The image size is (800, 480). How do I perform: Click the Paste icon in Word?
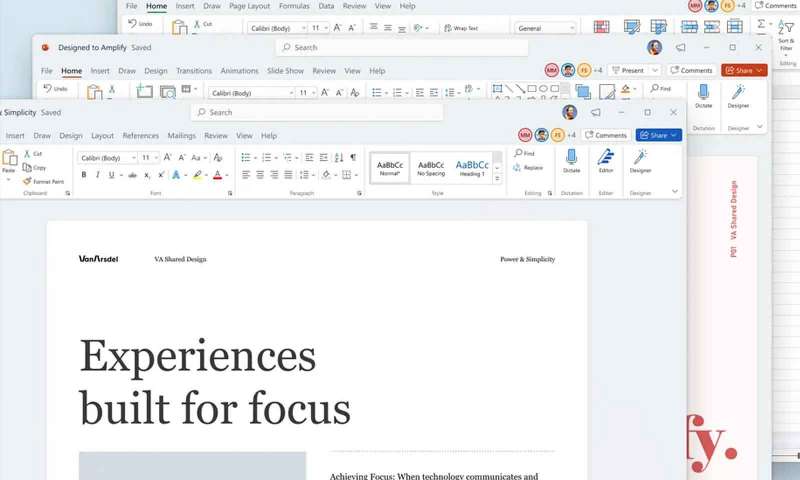click(9, 158)
